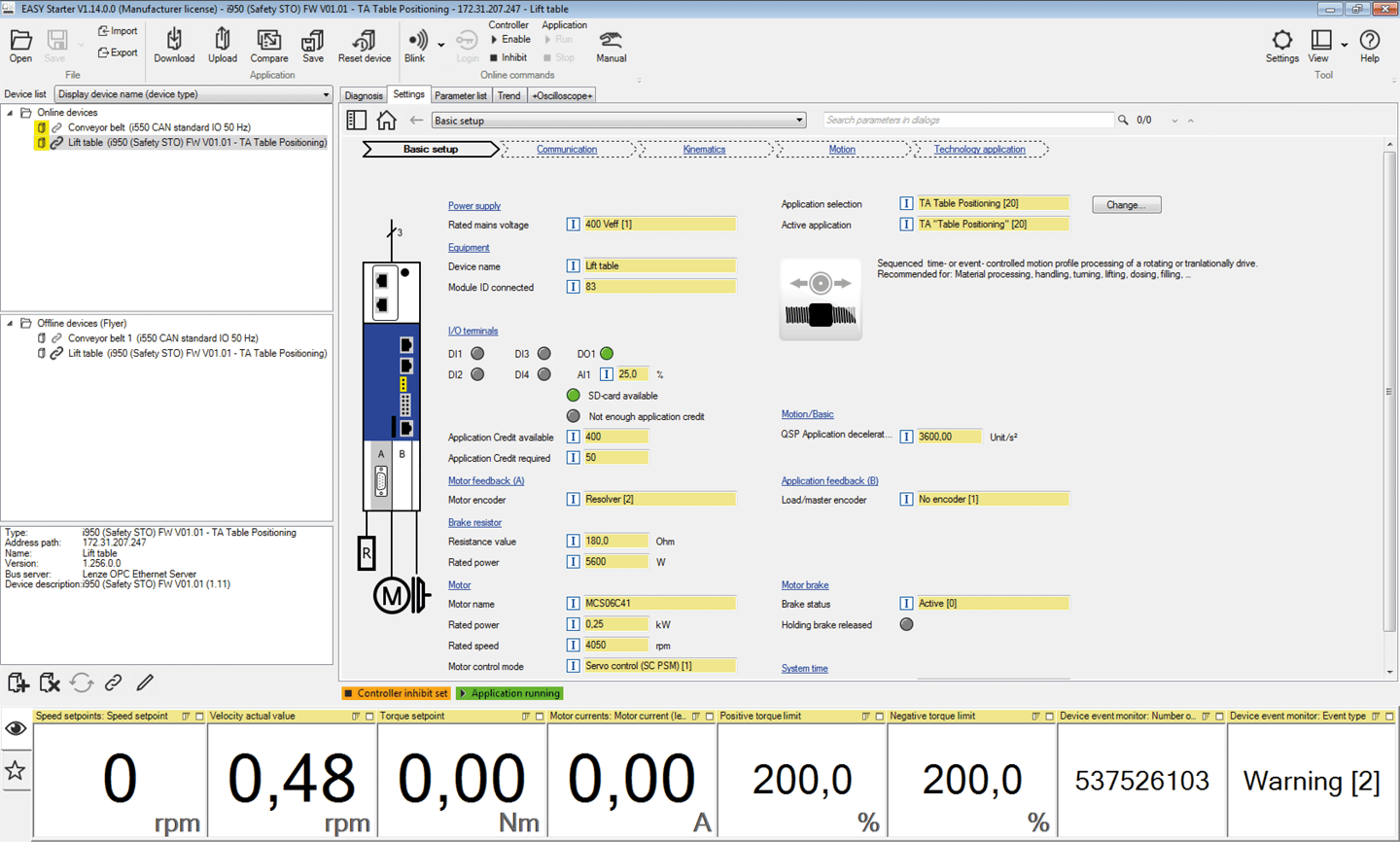Click the Change... application button

point(1126,205)
